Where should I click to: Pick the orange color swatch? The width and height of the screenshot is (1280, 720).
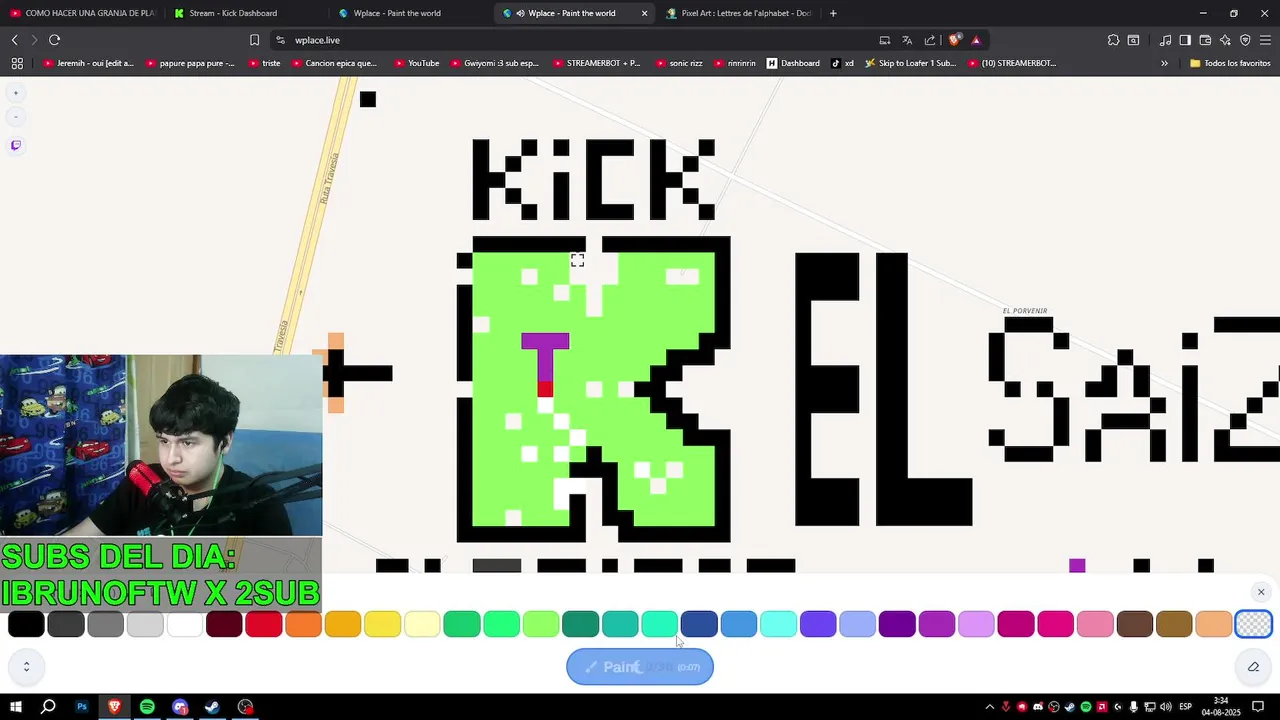coord(303,624)
